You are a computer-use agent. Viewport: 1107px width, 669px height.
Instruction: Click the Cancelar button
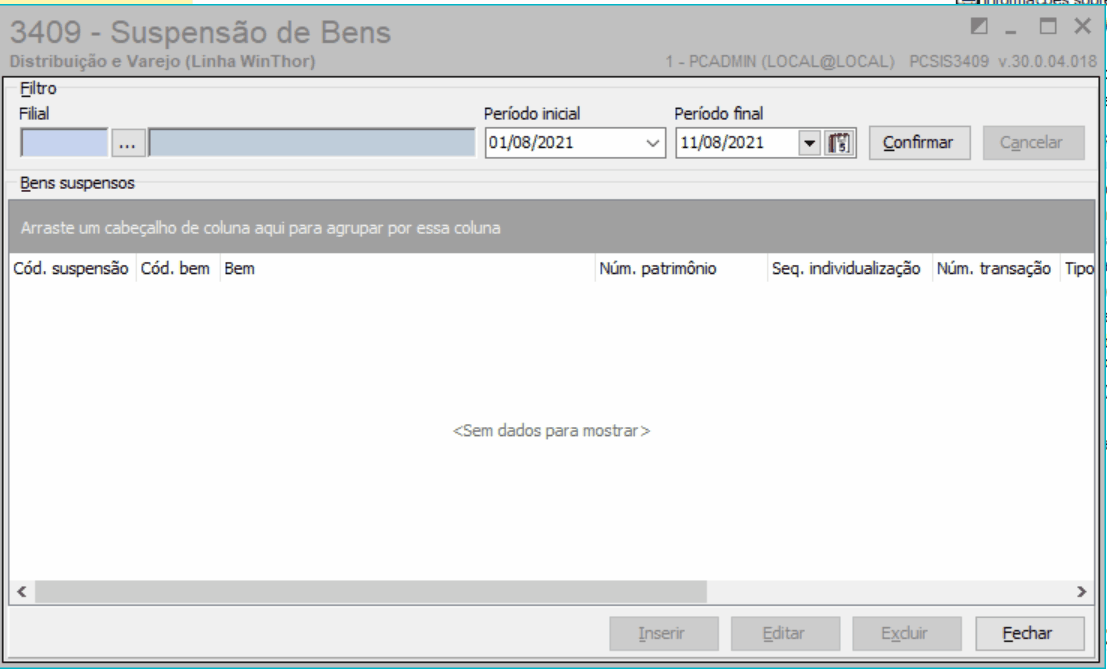(x=1033, y=143)
